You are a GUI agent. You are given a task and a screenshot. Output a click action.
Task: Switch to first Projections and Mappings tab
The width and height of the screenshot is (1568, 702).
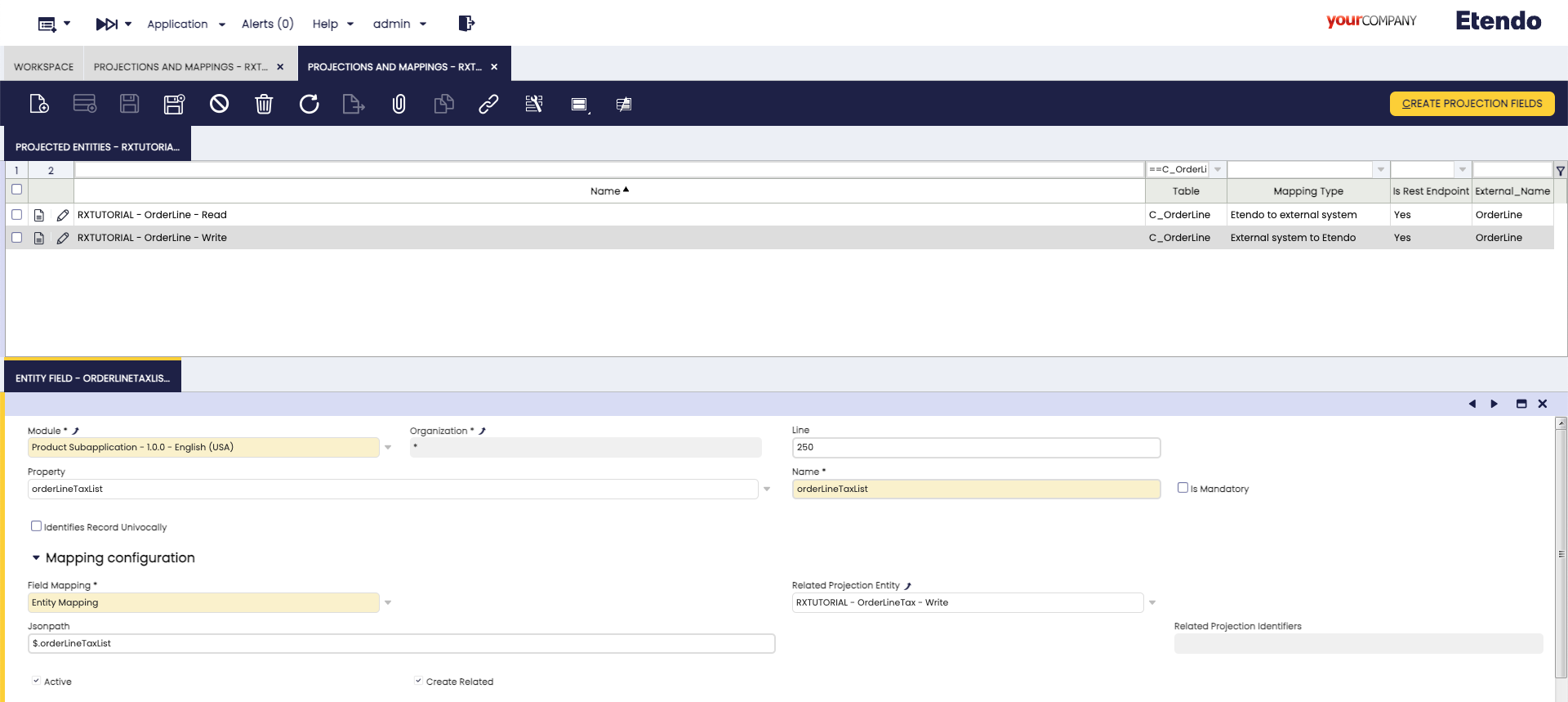[x=180, y=67]
